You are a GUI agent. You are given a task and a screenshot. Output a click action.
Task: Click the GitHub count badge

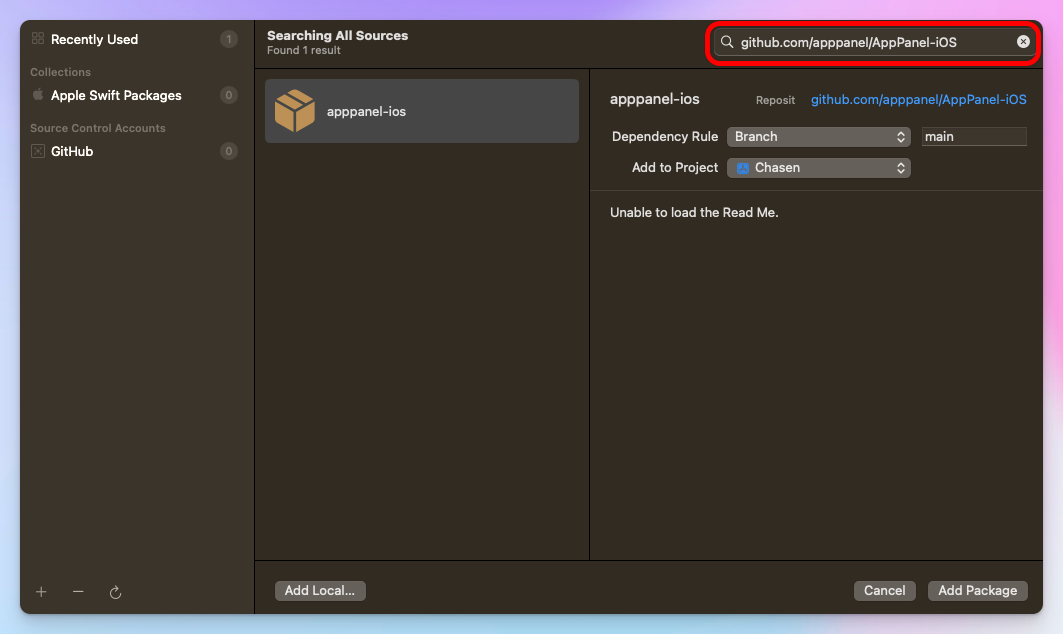[228, 151]
